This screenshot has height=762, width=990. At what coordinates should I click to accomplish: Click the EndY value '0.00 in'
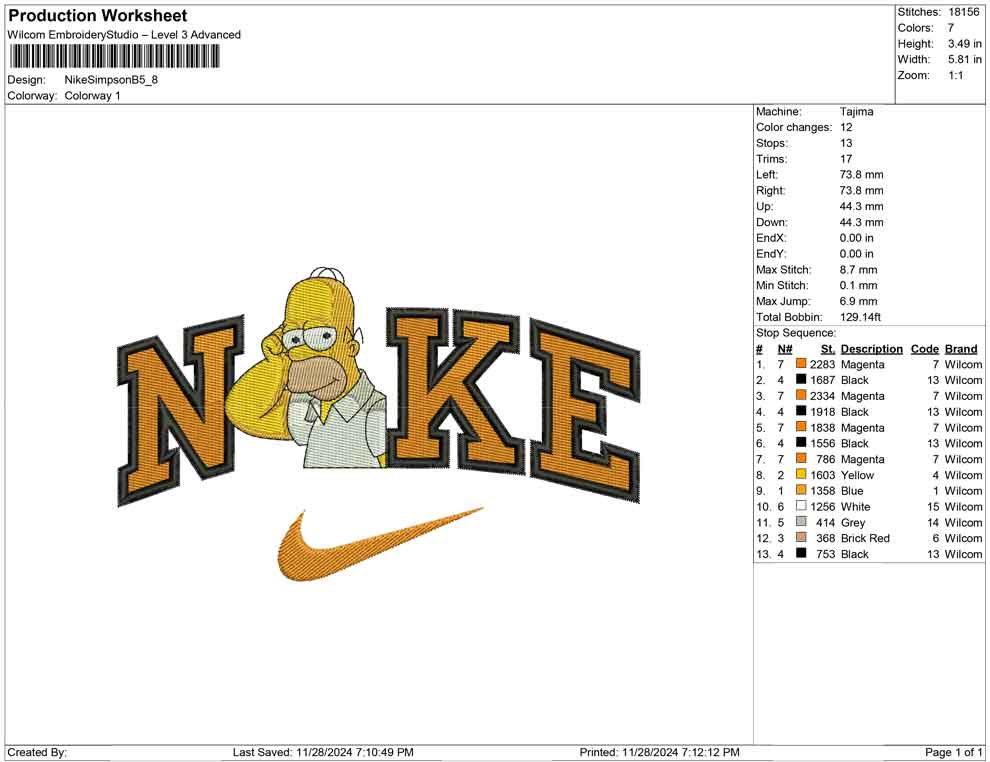857,253
